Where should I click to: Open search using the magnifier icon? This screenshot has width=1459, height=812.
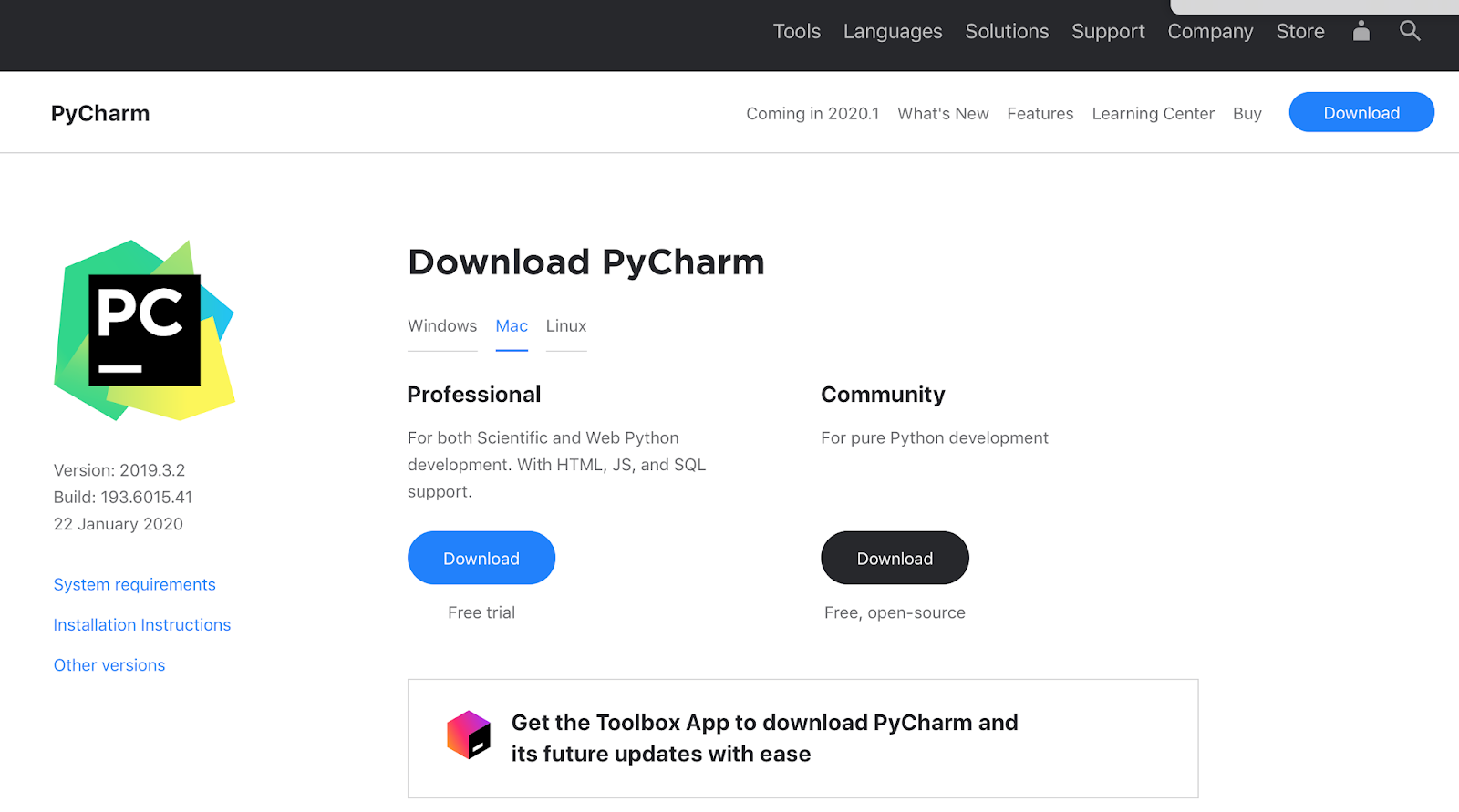tap(1409, 30)
